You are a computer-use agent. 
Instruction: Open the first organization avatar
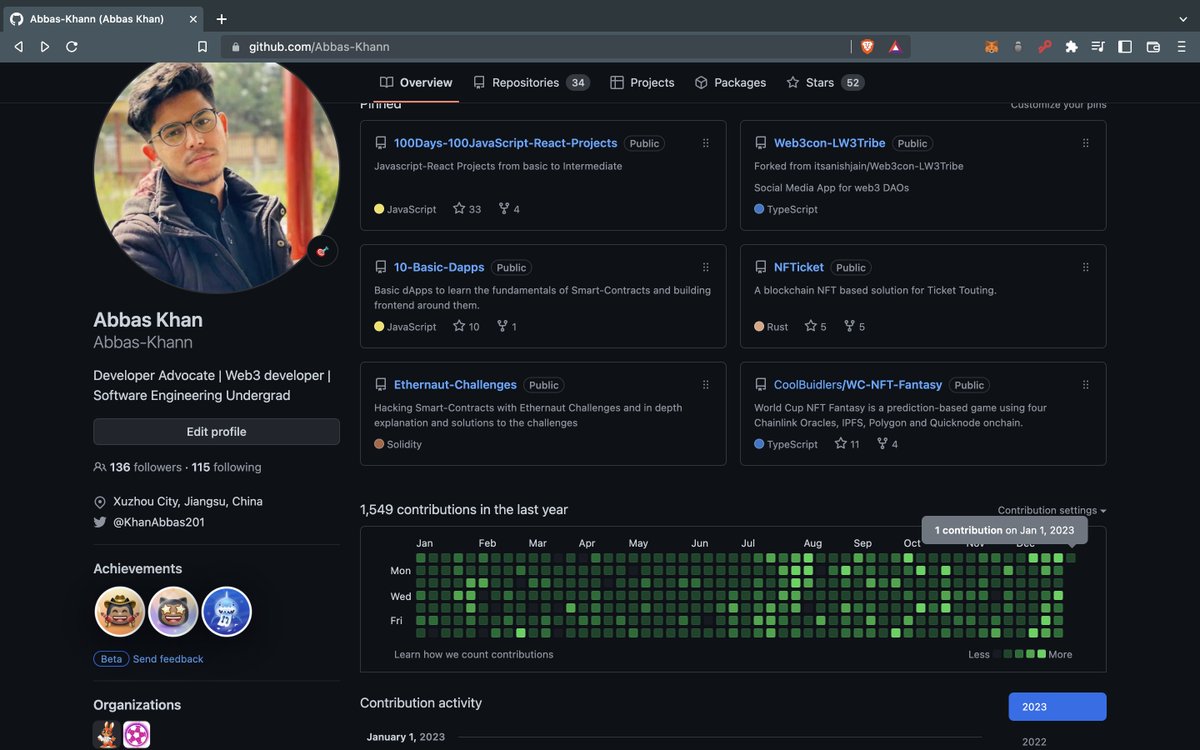click(x=106, y=735)
